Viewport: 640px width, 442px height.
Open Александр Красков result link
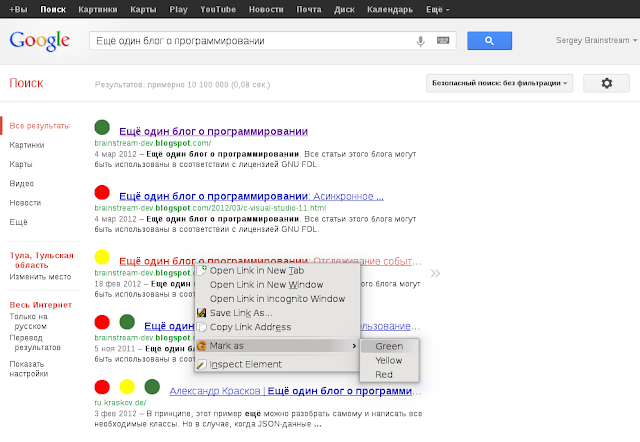tap(295, 391)
